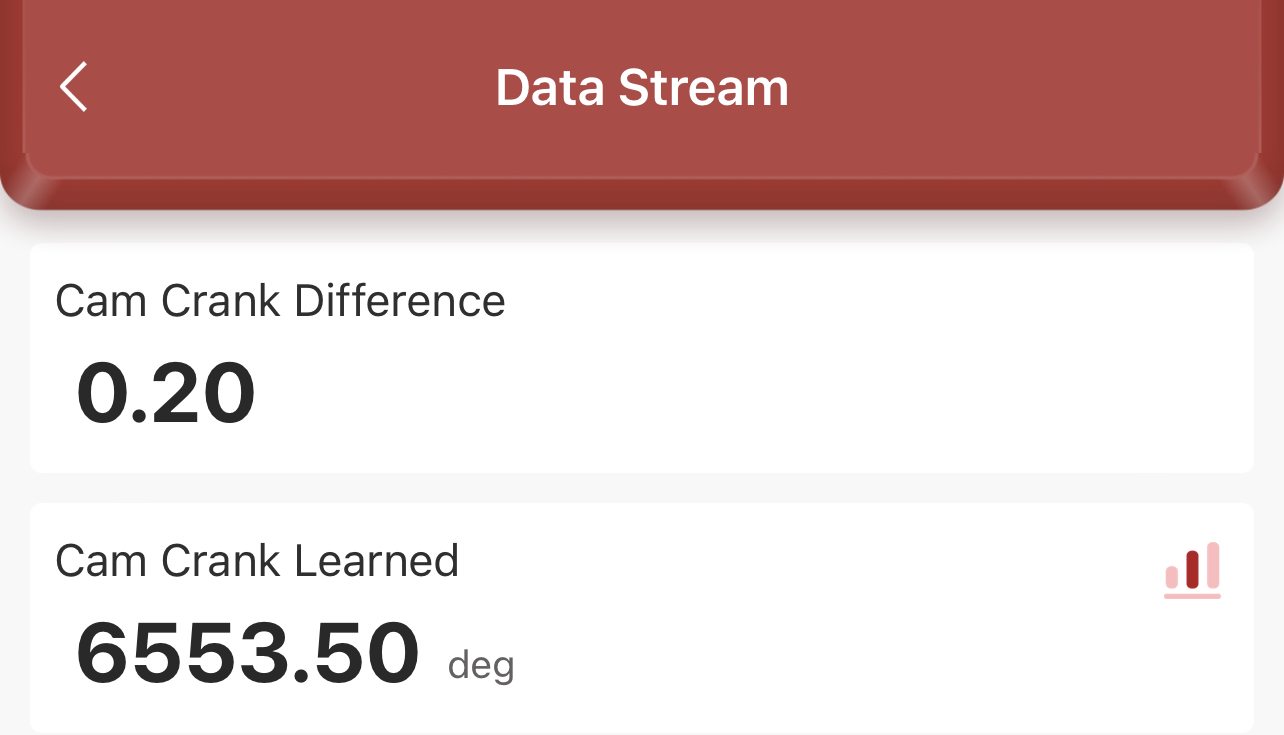
Task: Click the Data Stream header title
Action: point(642,88)
